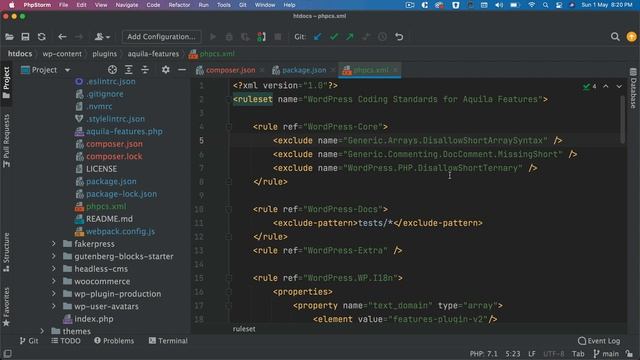Collapse the WordPress-Core rule fold marker
This screenshot has width=640, height=360.
229,127
